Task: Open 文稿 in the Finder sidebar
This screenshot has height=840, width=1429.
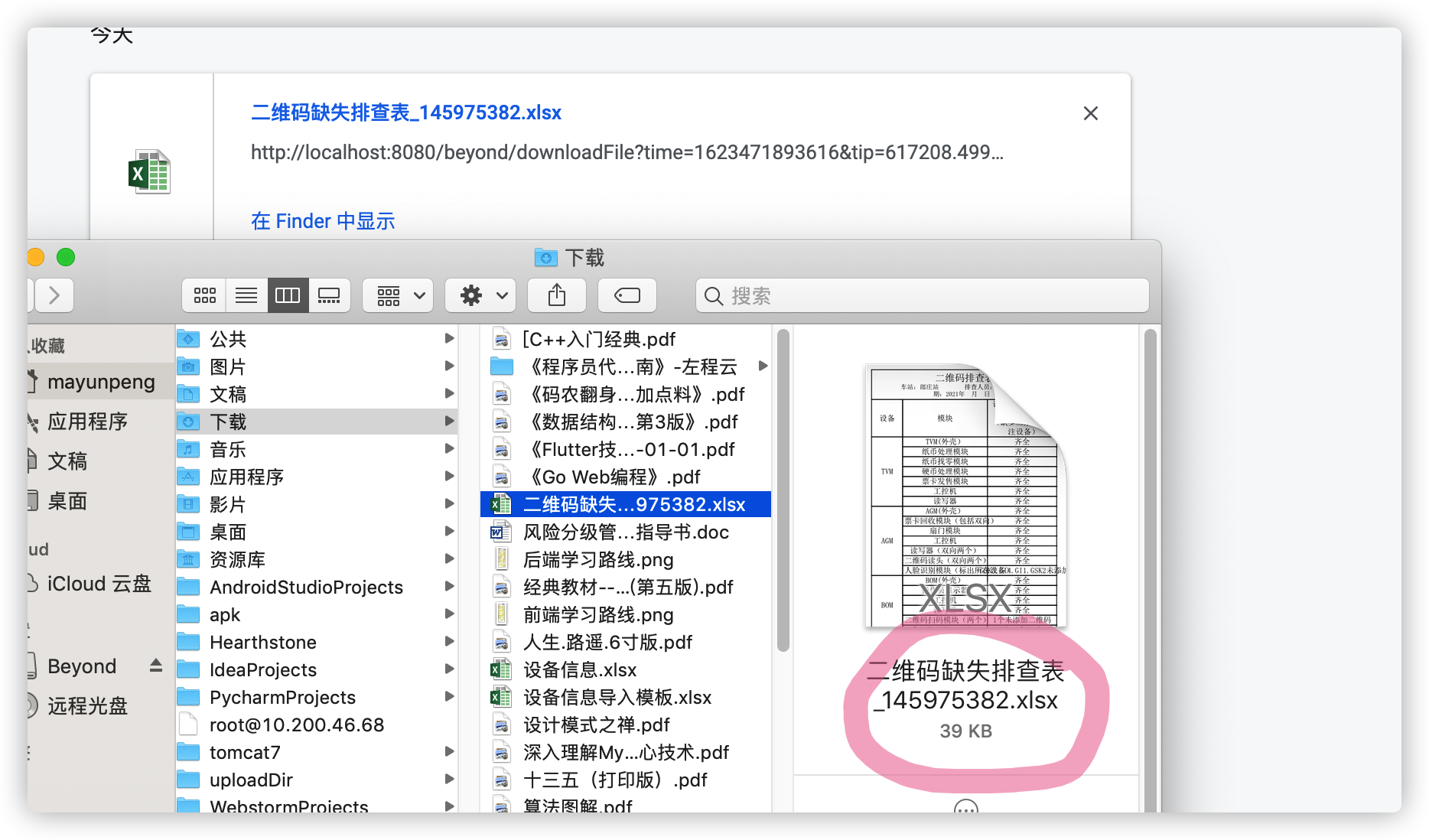Action: (67, 461)
